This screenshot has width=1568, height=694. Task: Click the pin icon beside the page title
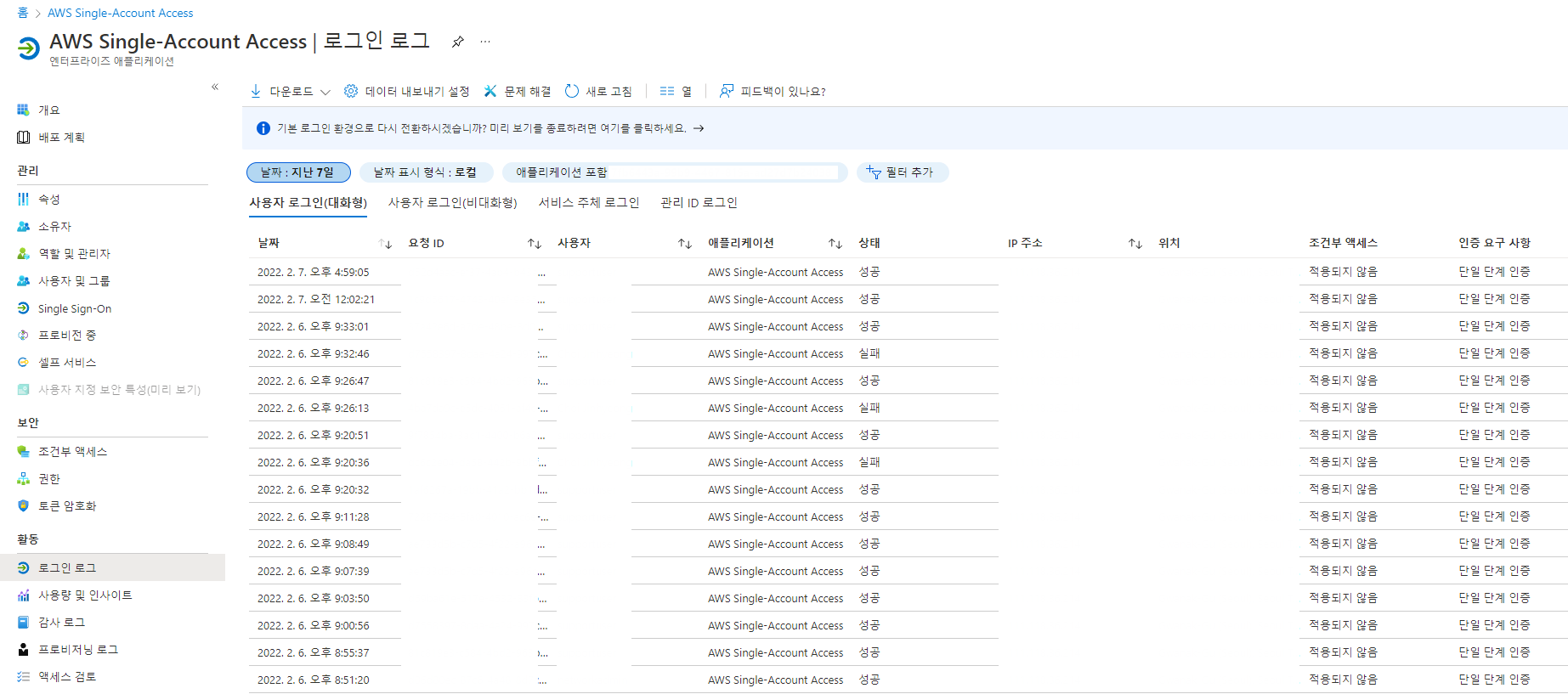[458, 42]
